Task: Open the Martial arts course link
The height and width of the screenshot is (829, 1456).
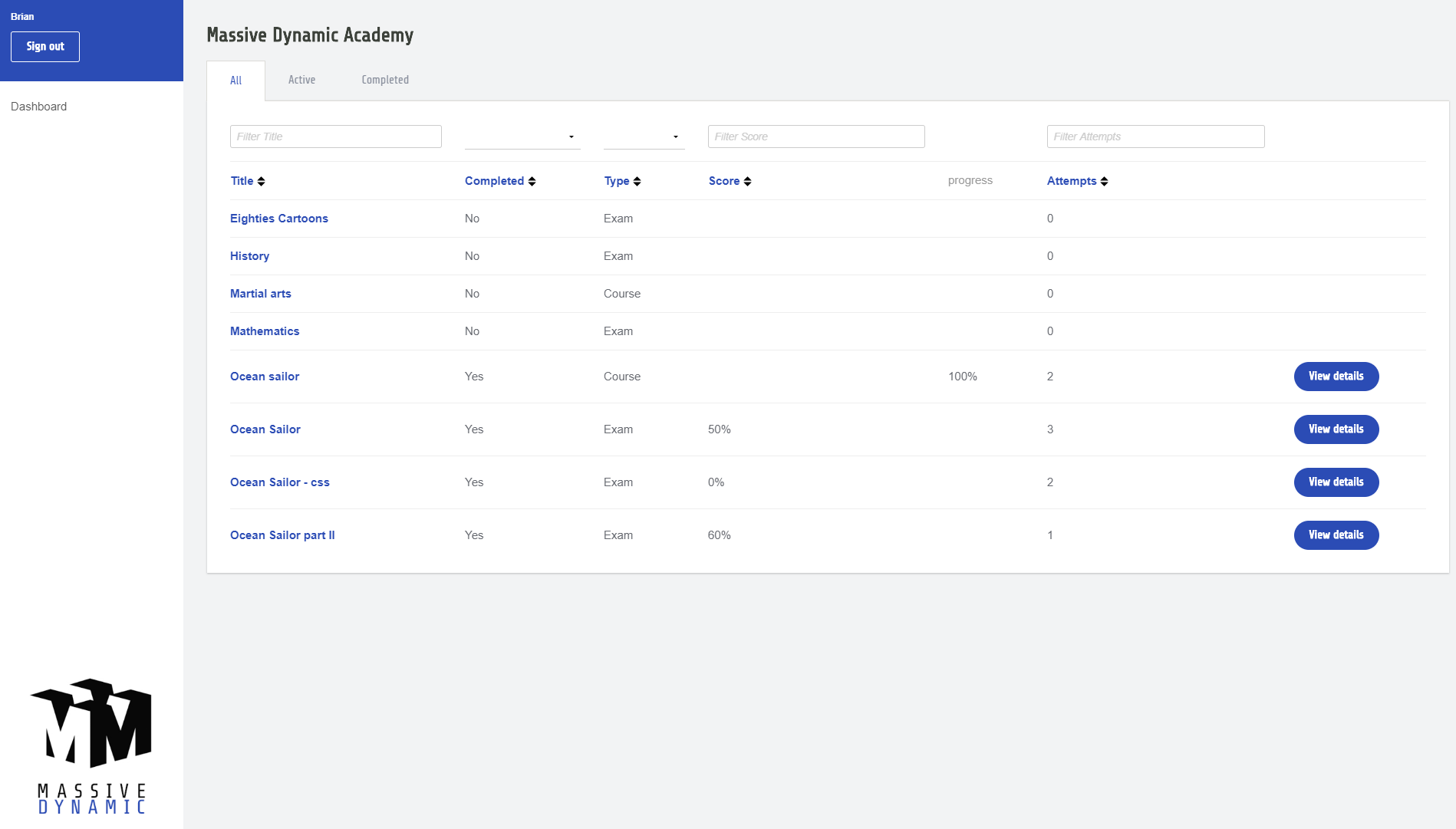Action: (261, 294)
